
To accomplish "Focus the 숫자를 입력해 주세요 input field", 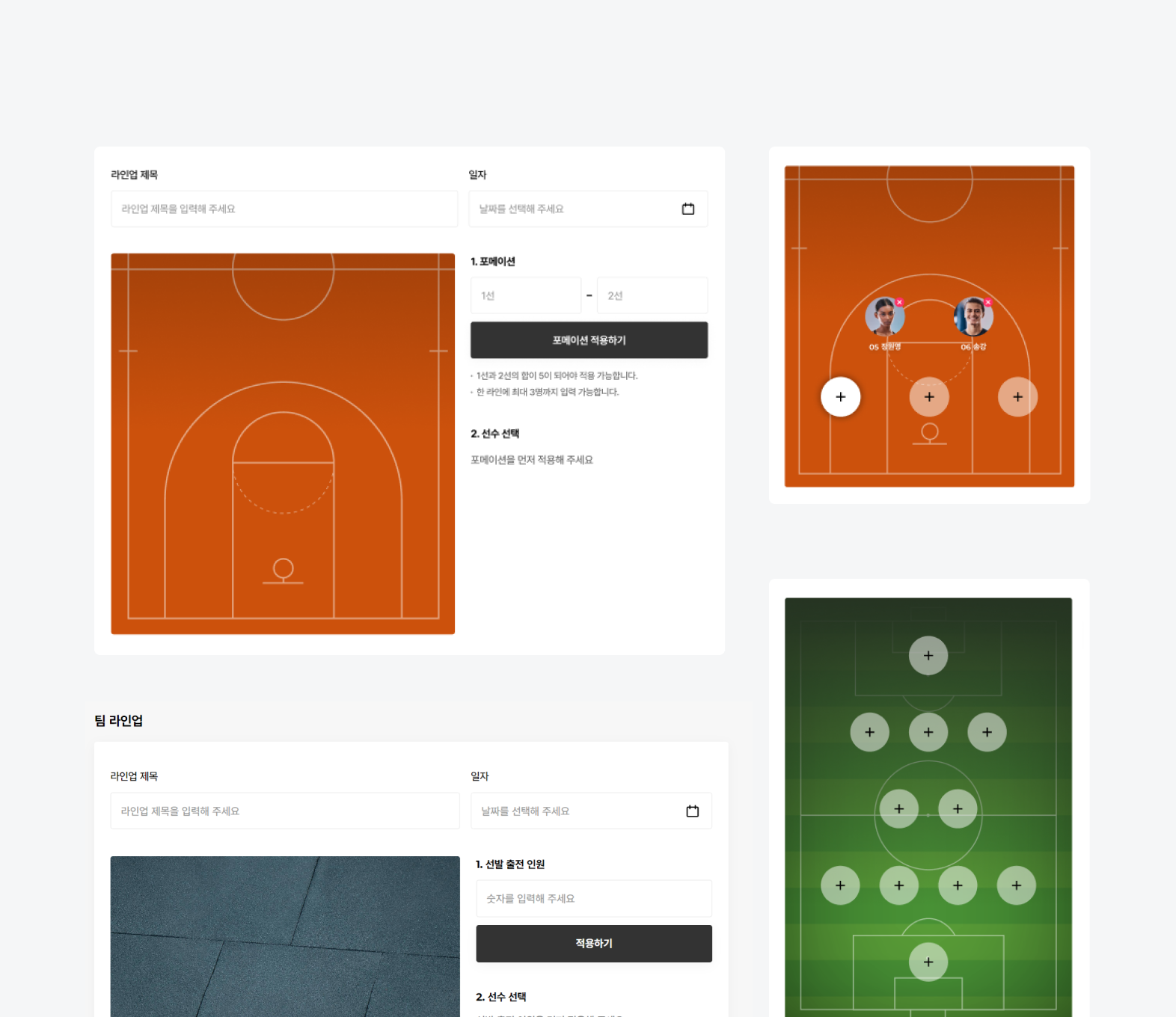I will (x=594, y=899).
